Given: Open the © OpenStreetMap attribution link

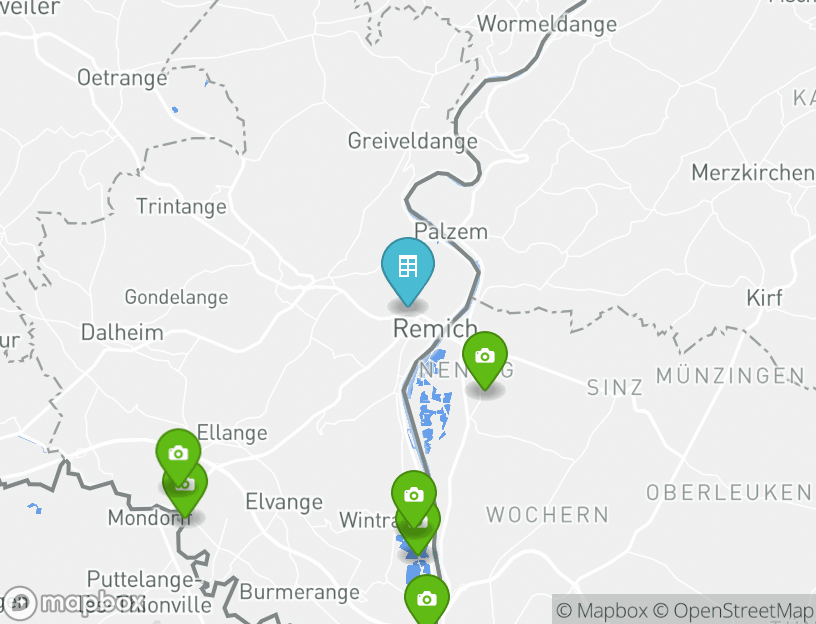Looking at the screenshot, I should 733,610.
